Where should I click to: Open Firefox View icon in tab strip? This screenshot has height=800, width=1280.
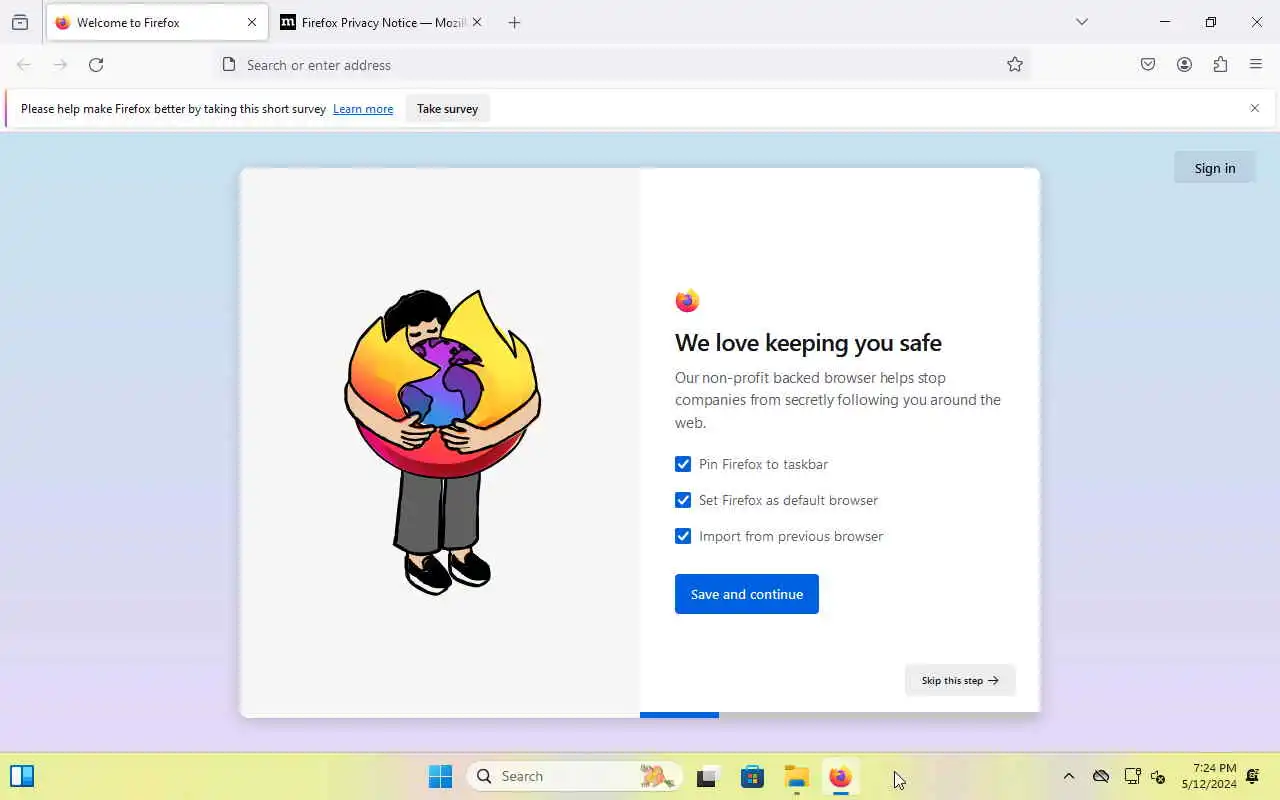click(20, 22)
